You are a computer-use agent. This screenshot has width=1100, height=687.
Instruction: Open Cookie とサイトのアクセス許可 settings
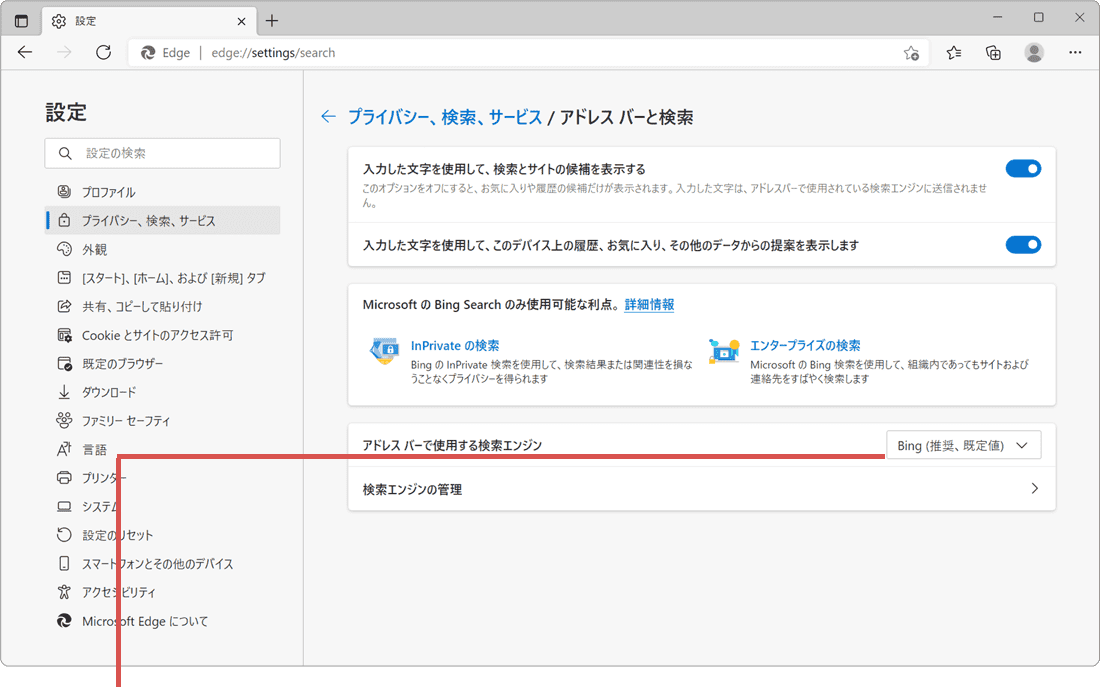tap(162, 335)
